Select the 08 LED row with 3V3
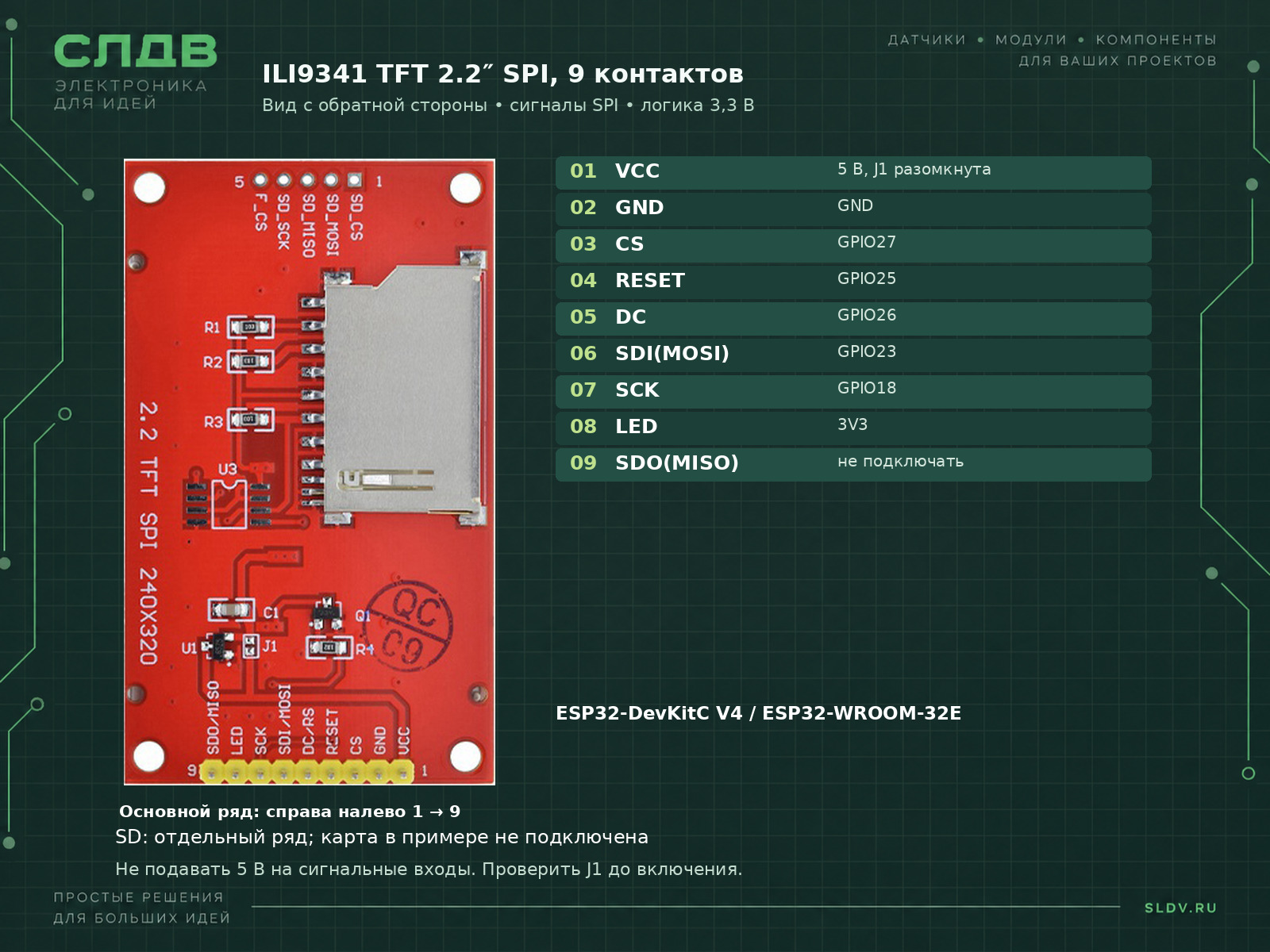1270x952 pixels. pyautogui.click(x=853, y=428)
